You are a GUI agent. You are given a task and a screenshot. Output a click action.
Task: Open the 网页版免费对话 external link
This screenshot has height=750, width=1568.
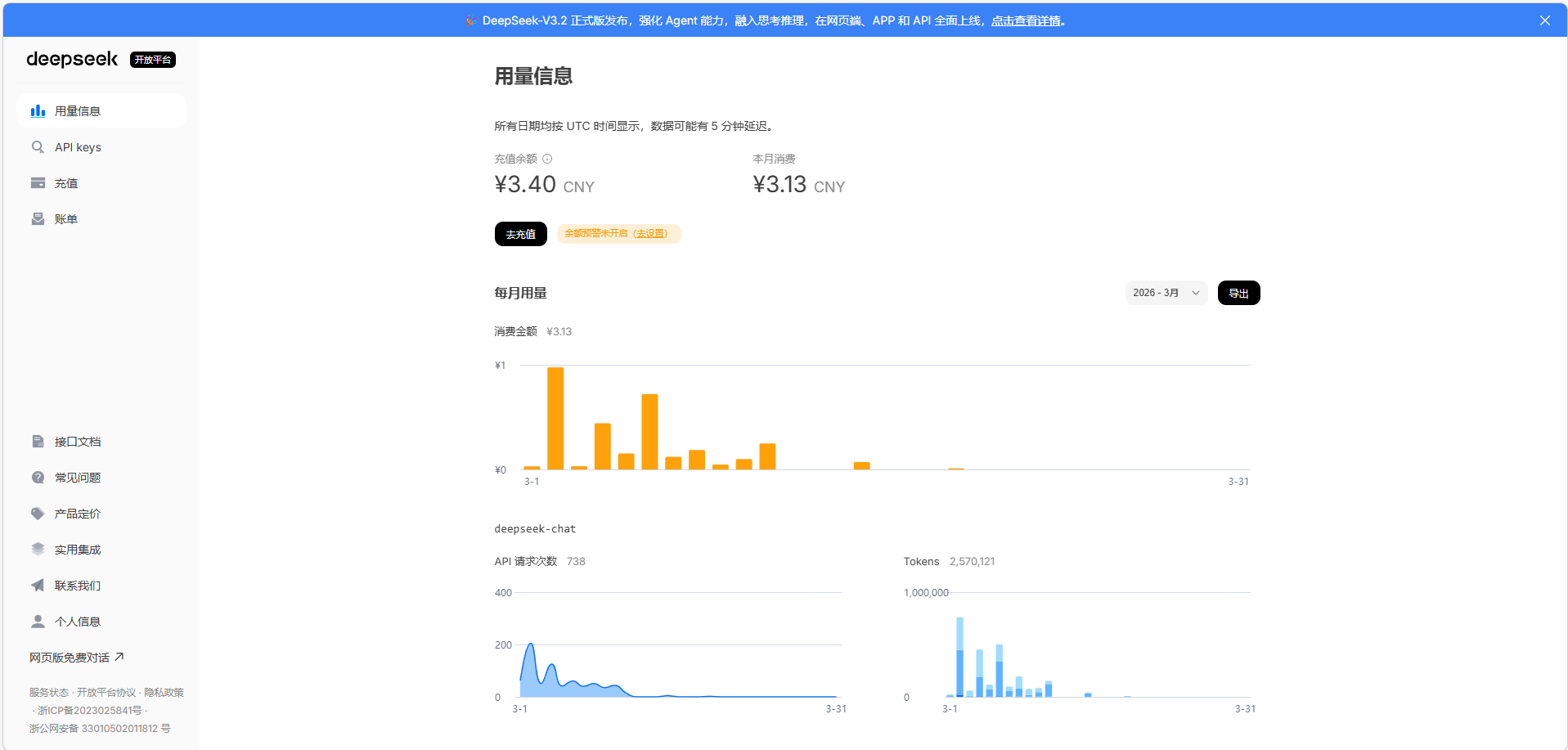coord(76,658)
